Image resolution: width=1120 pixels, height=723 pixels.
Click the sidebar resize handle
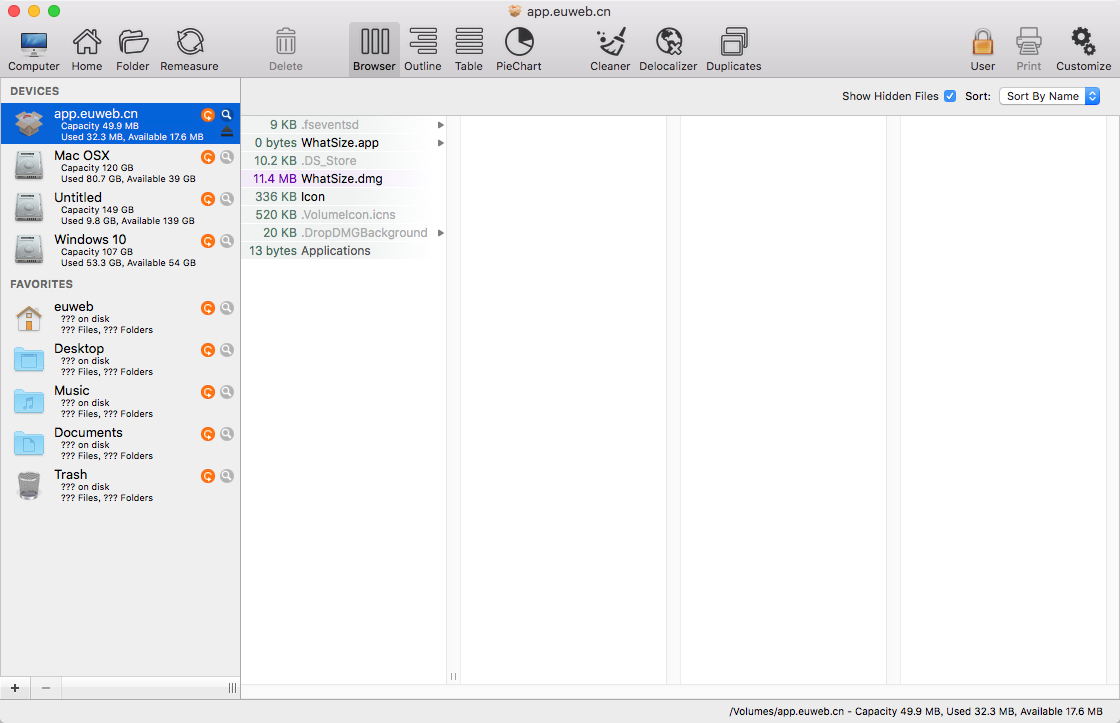pyautogui.click(x=232, y=688)
